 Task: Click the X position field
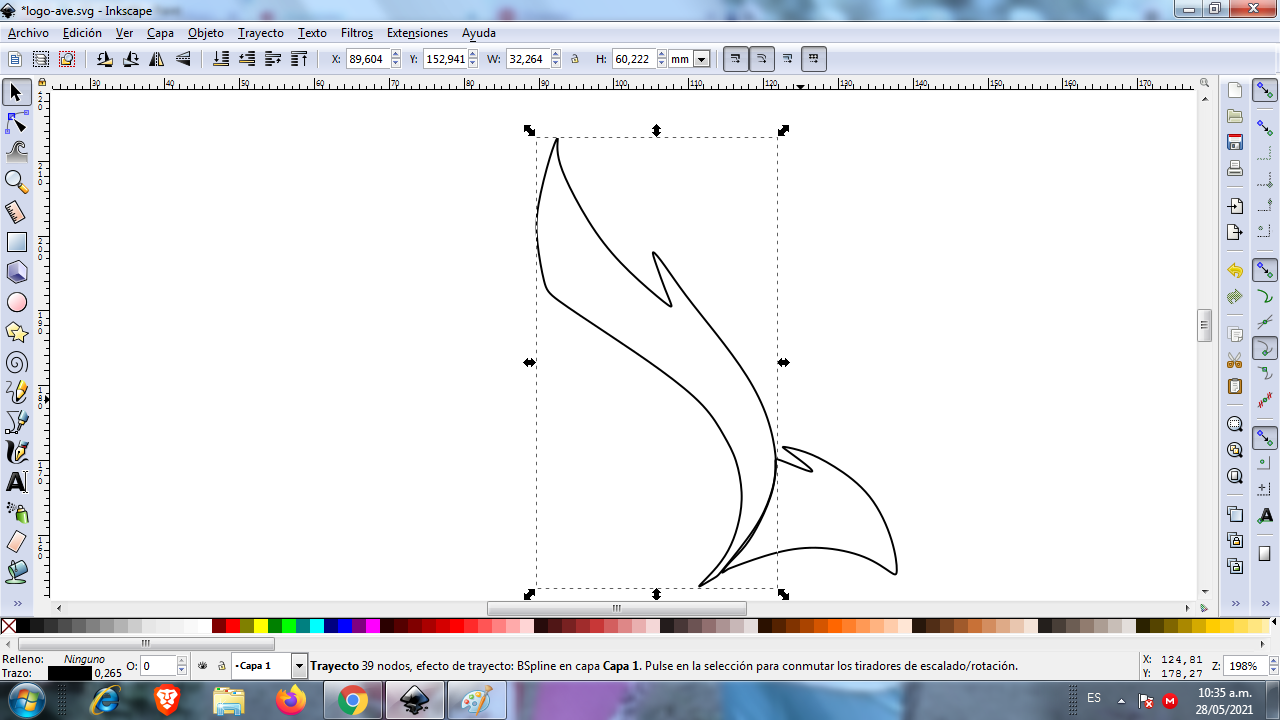click(368, 59)
